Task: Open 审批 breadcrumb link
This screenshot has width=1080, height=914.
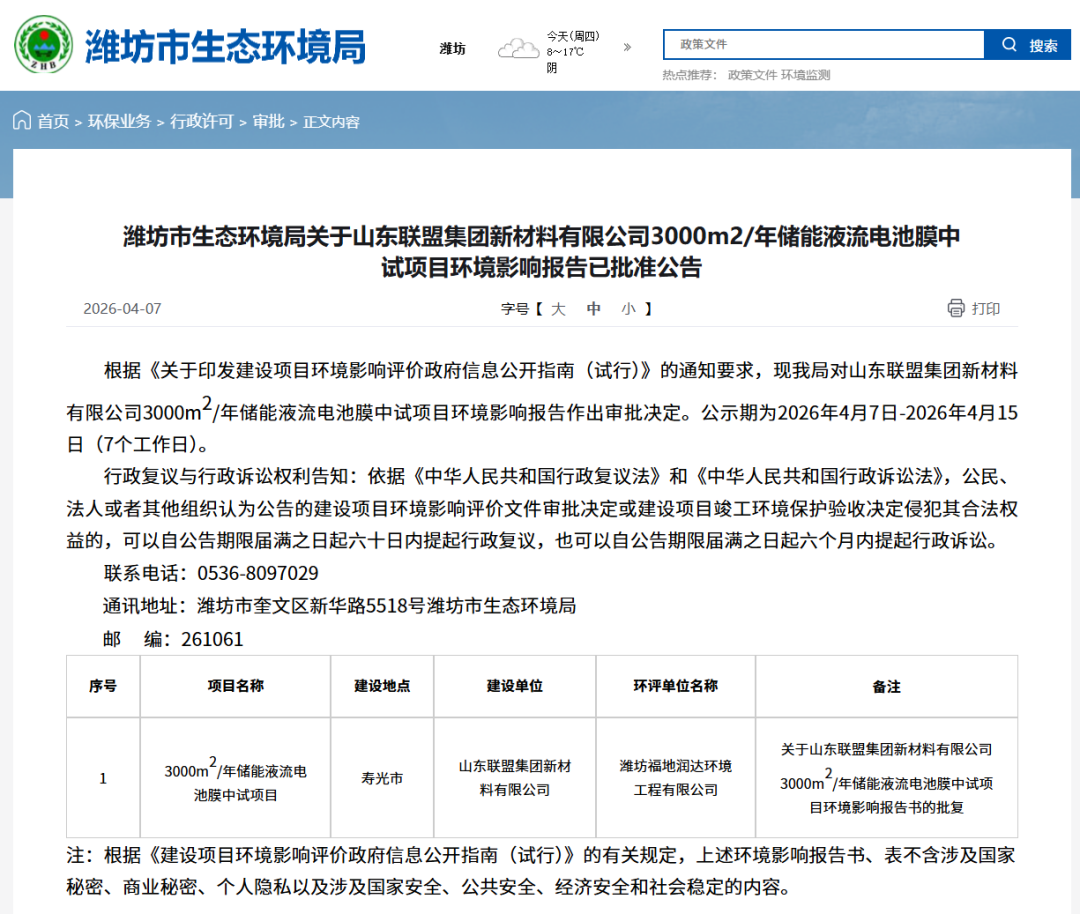Action: [268, 122]
